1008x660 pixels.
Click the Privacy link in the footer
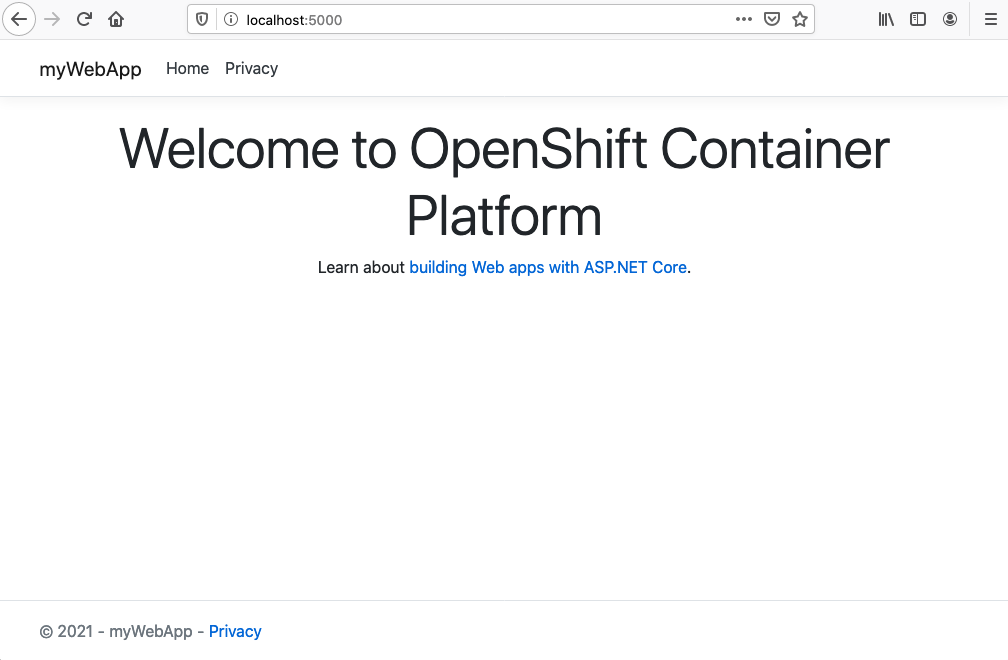(x=235, y=631)
